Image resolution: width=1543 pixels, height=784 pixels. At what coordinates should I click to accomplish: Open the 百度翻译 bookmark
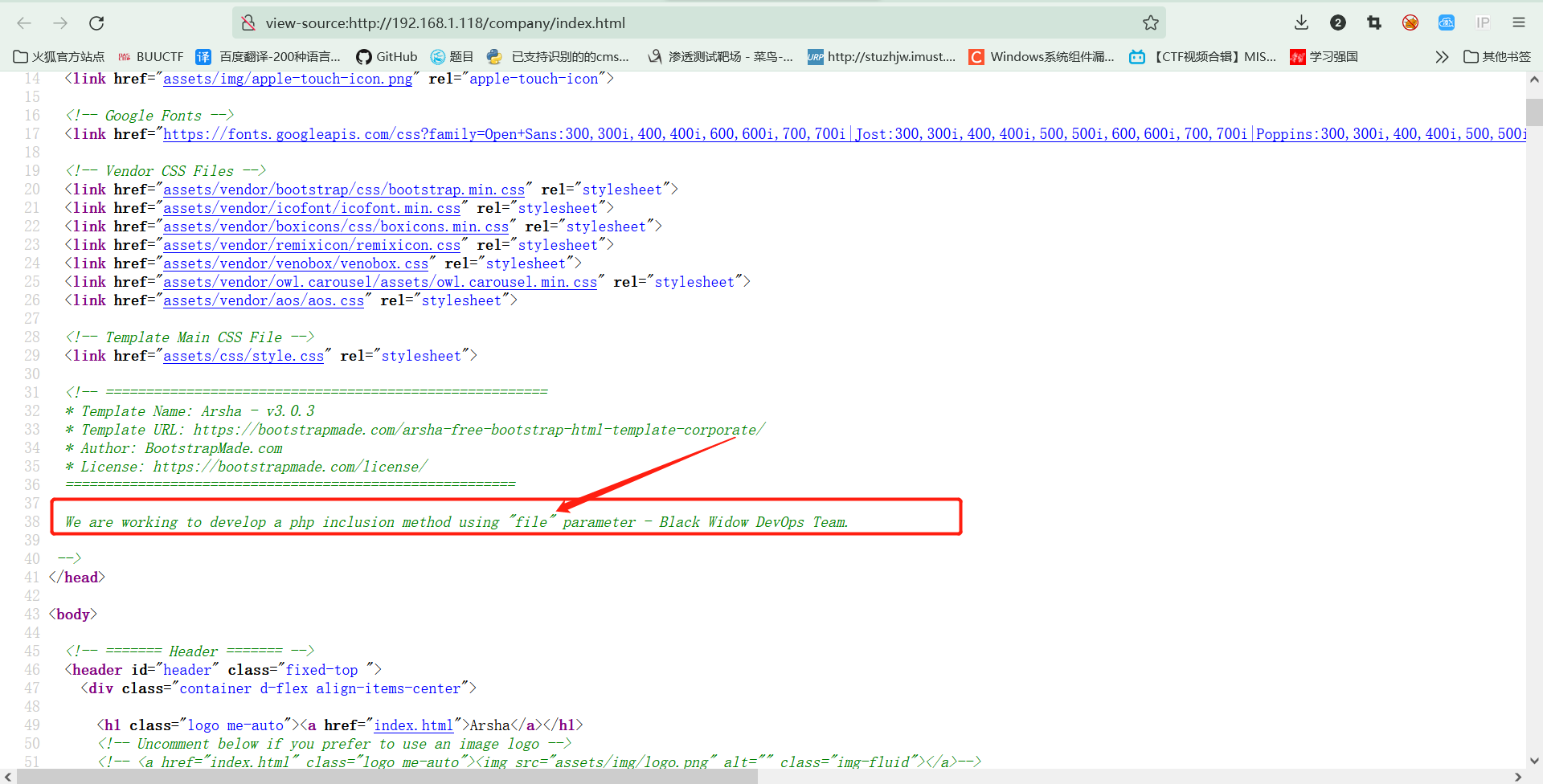coord(268,57)
